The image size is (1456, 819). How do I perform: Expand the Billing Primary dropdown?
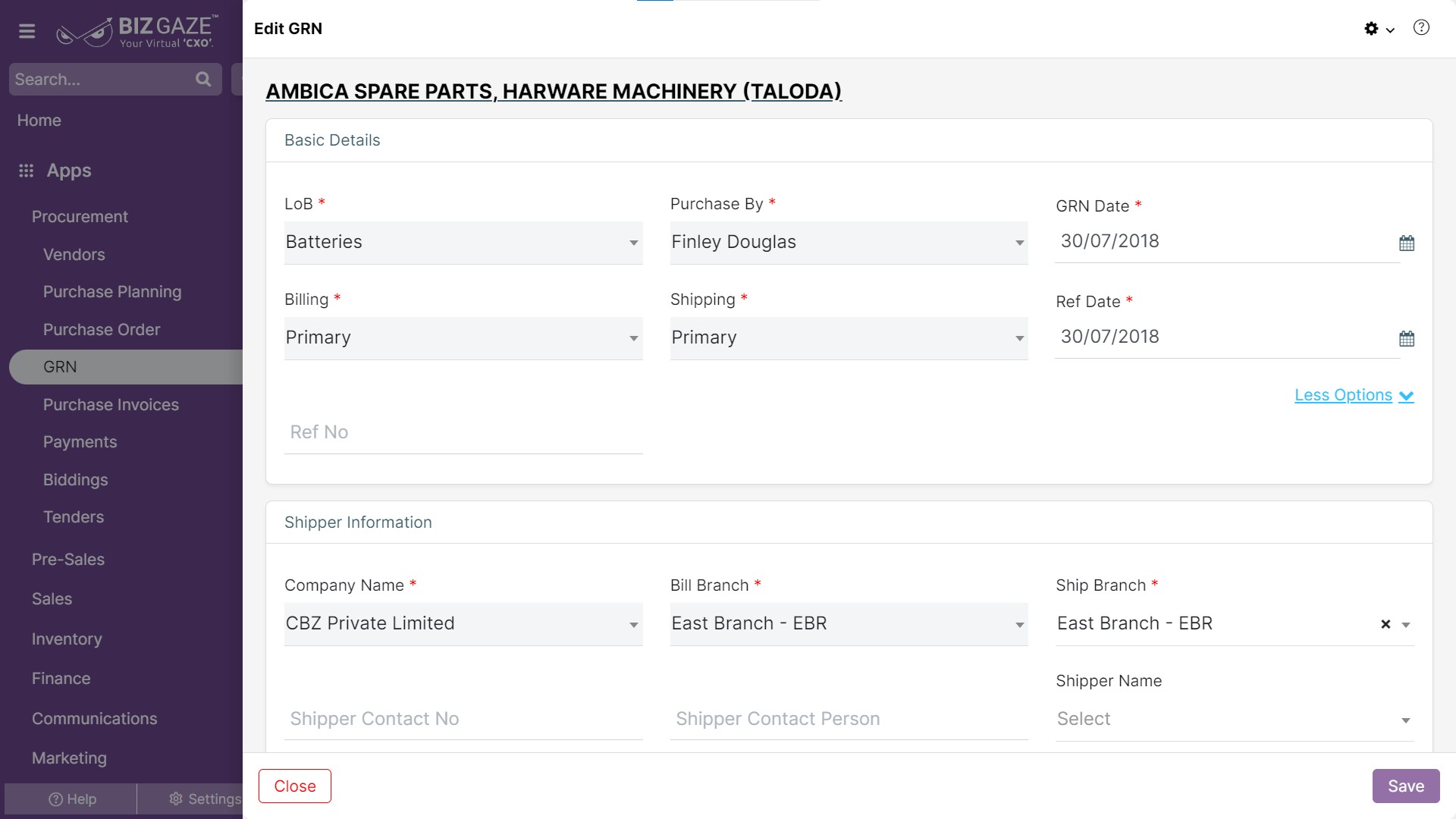point(463,338)
